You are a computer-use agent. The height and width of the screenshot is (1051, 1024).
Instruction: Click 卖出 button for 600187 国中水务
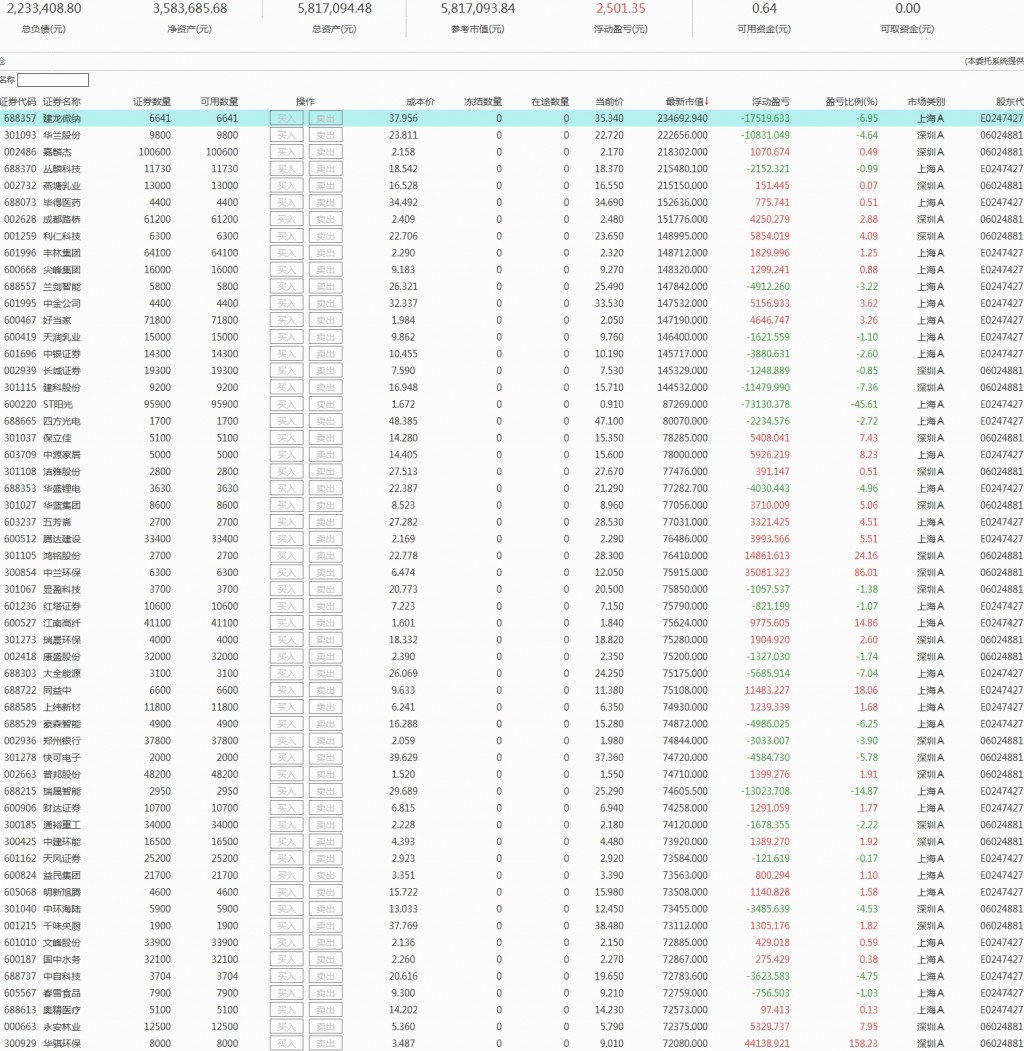[326, 959]
